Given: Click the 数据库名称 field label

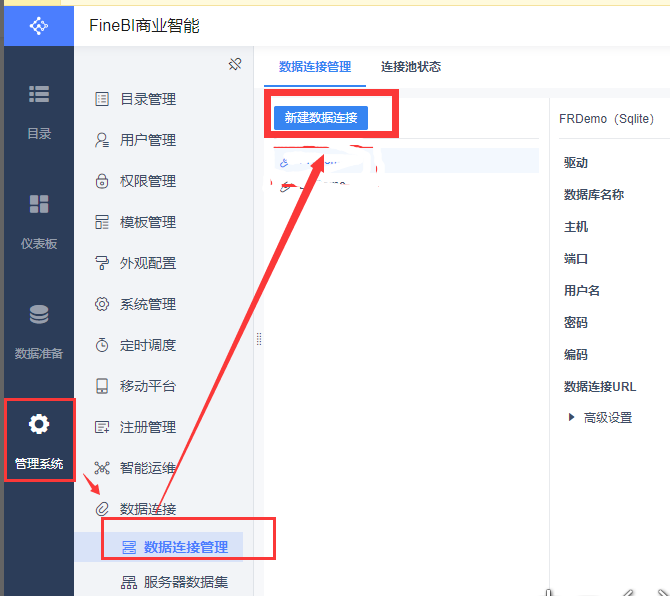Looking at the screenshot, I should (x=594, y=195).
